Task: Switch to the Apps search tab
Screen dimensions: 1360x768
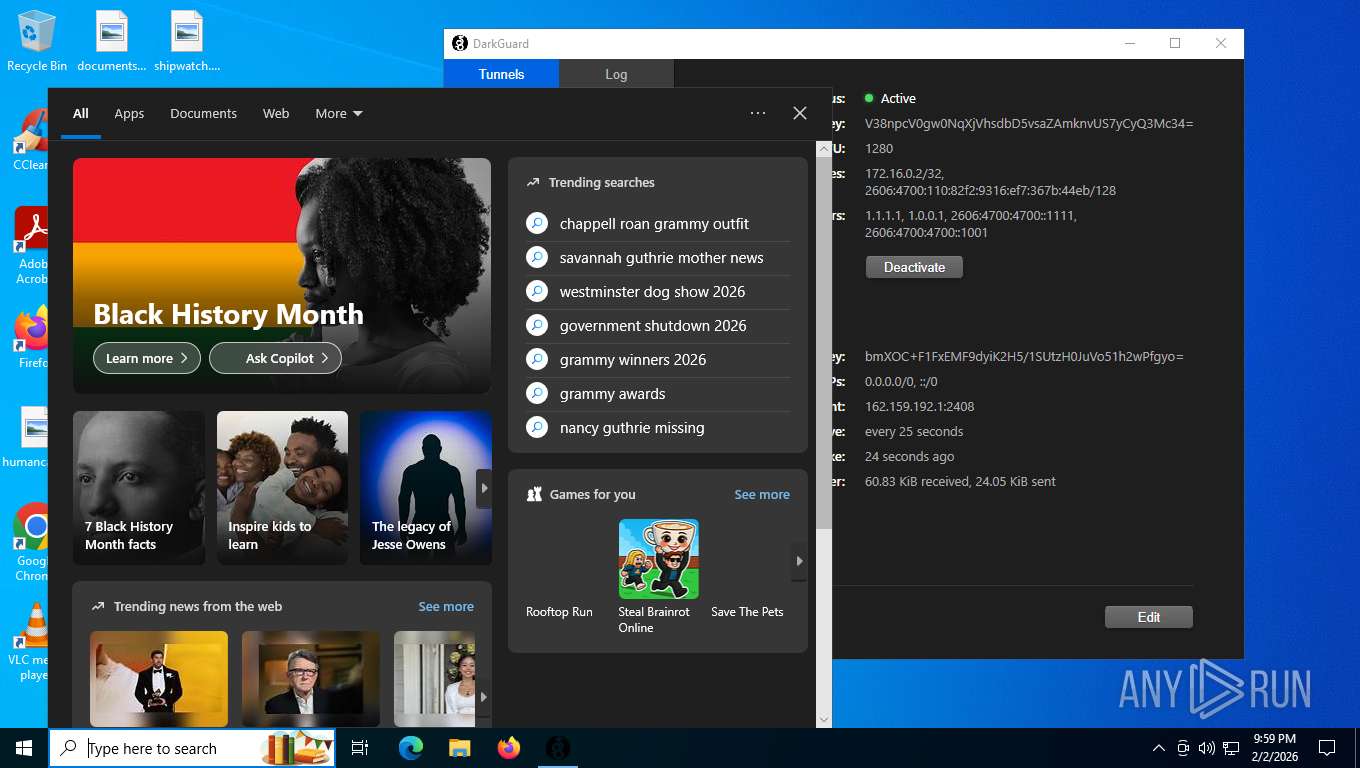Action: point(129,114)
